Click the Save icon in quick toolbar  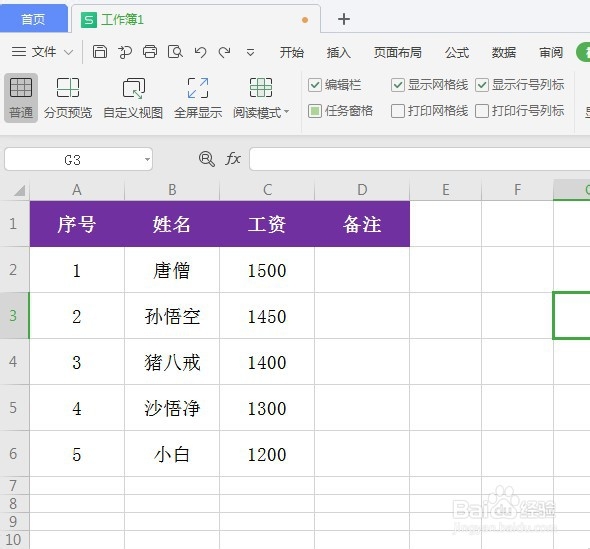[x=100, y=52]
